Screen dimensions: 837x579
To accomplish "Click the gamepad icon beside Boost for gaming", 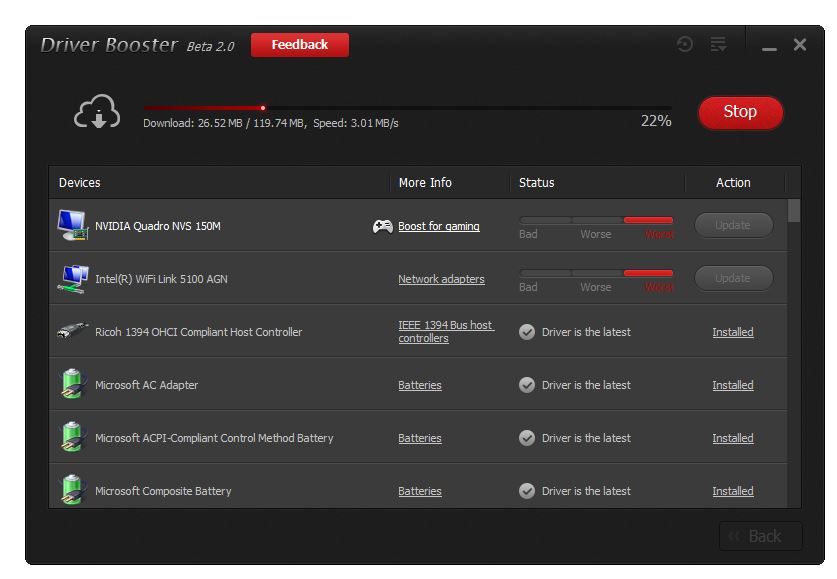I will click(x=382, y=226).
